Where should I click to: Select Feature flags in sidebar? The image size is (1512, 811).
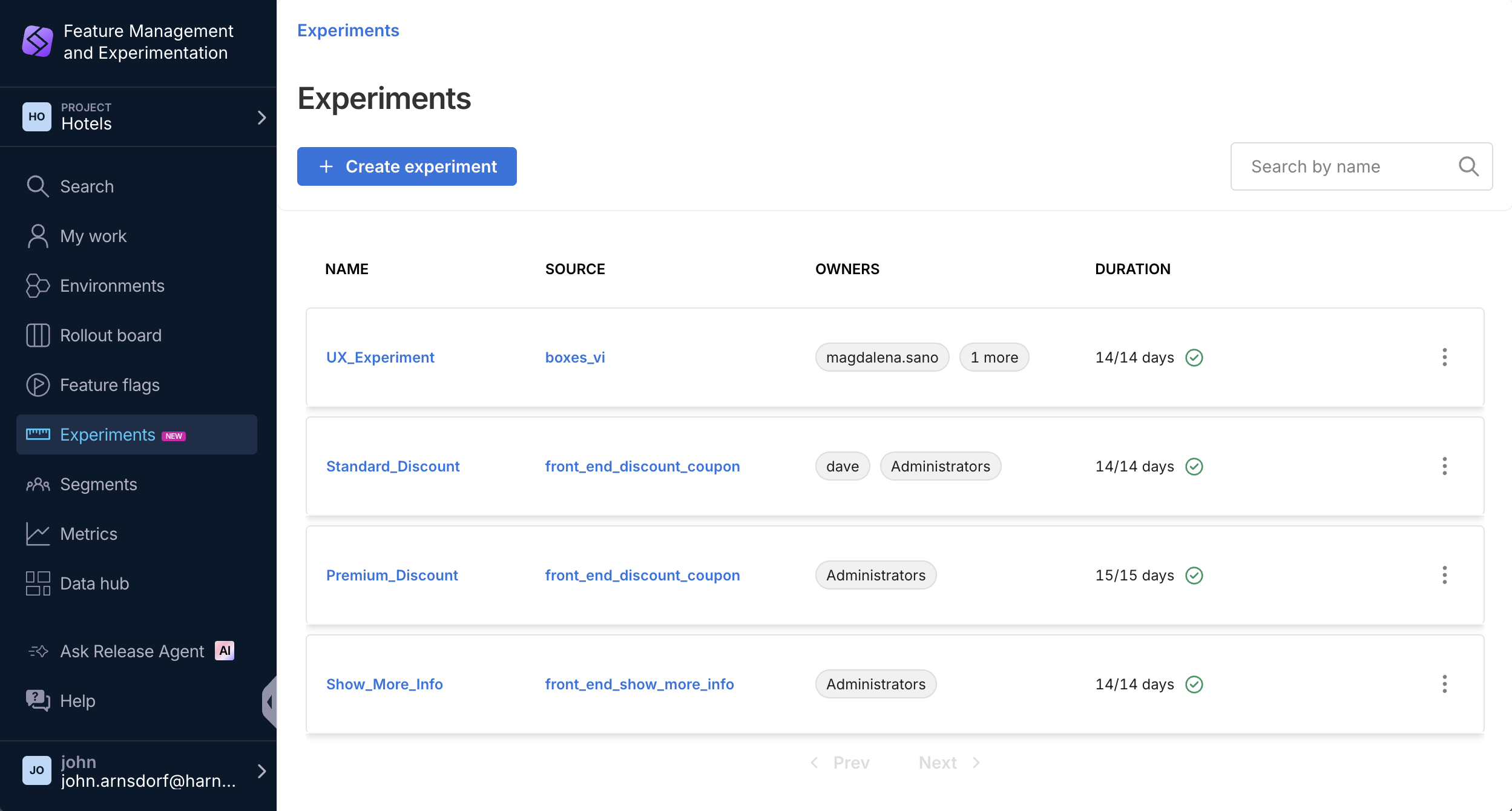click(x=109, y=385)
